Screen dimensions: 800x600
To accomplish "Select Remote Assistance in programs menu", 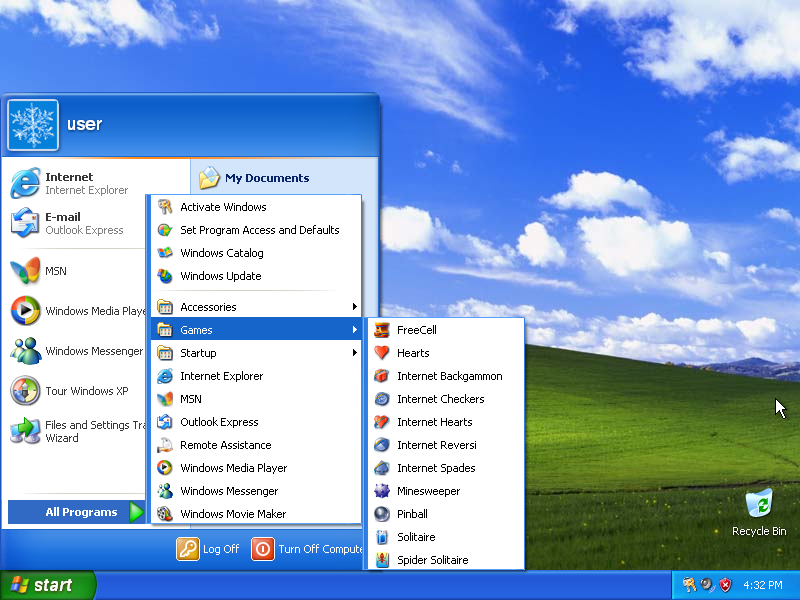I will [x=225, y=445].
